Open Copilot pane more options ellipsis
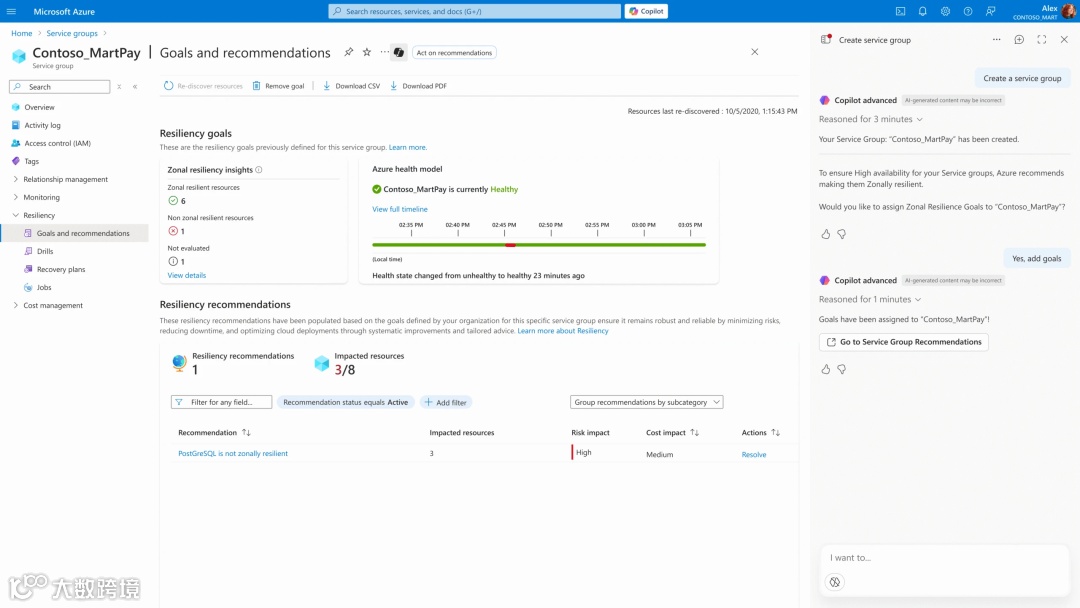This screenshot has height=608, width=1080. pyautogui.click(x=997, y=40)
